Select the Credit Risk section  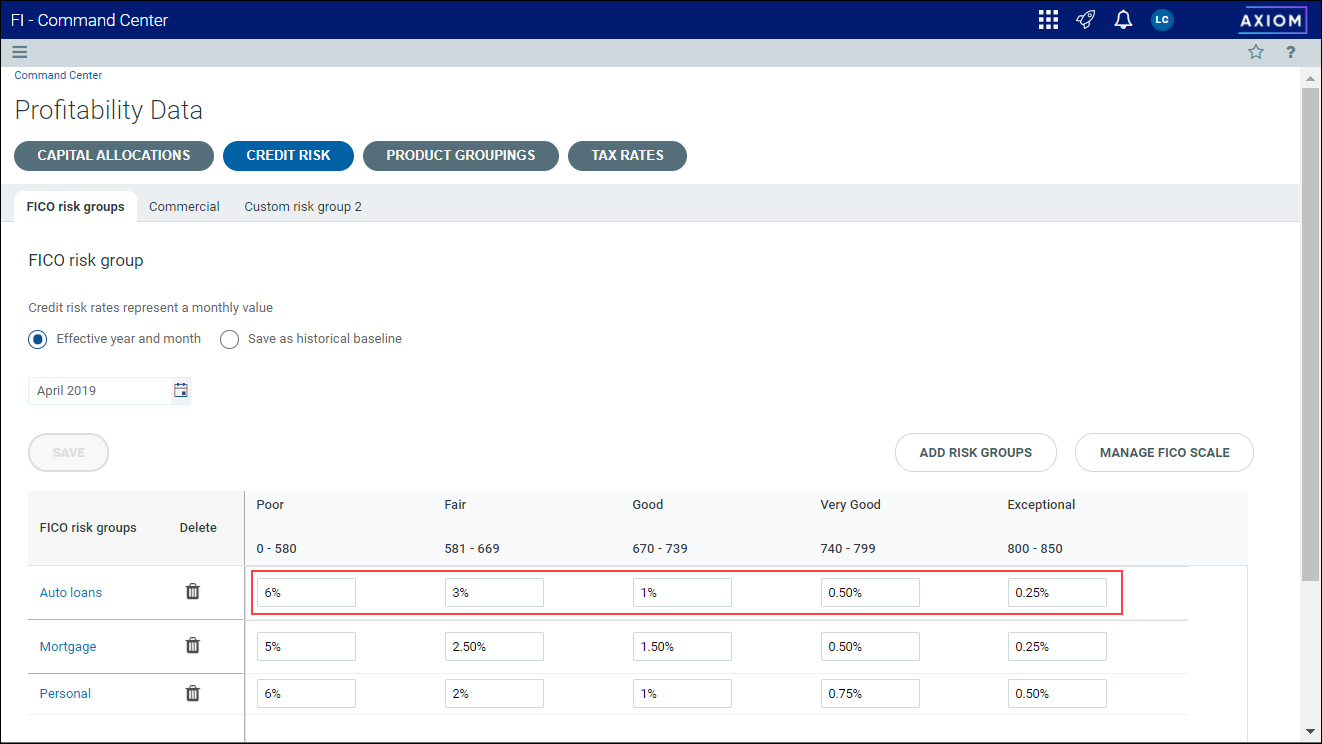pos(288,155)
